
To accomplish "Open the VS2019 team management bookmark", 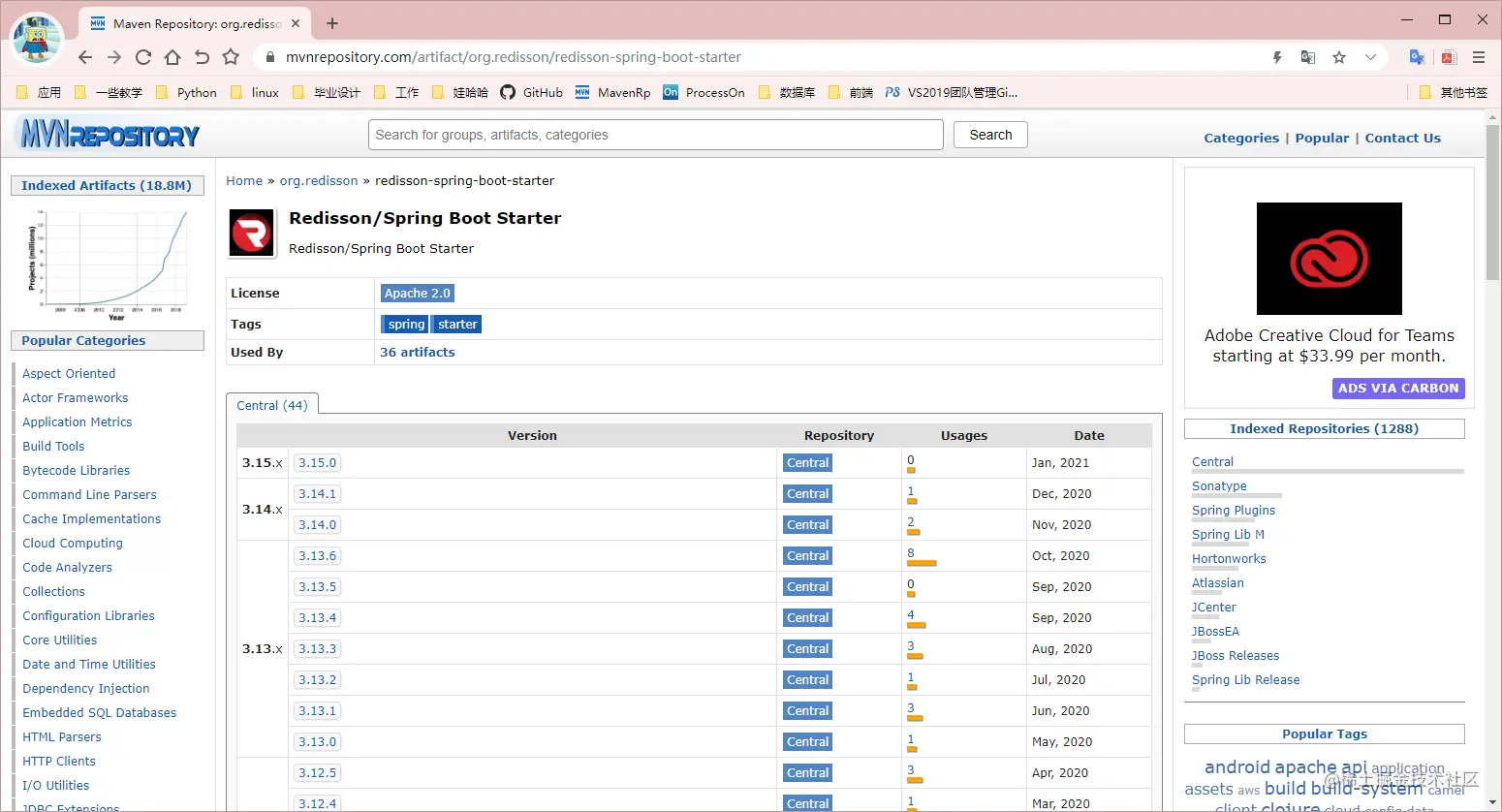I will (x=951, y=92).
